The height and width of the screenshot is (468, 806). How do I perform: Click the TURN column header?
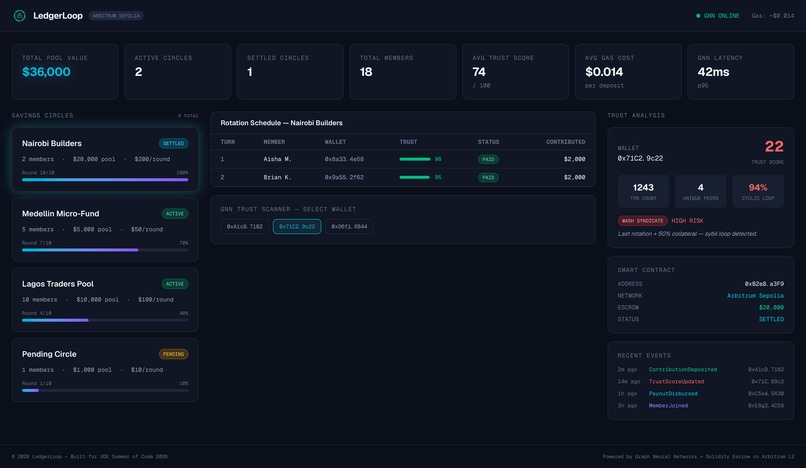coord(228,142)
